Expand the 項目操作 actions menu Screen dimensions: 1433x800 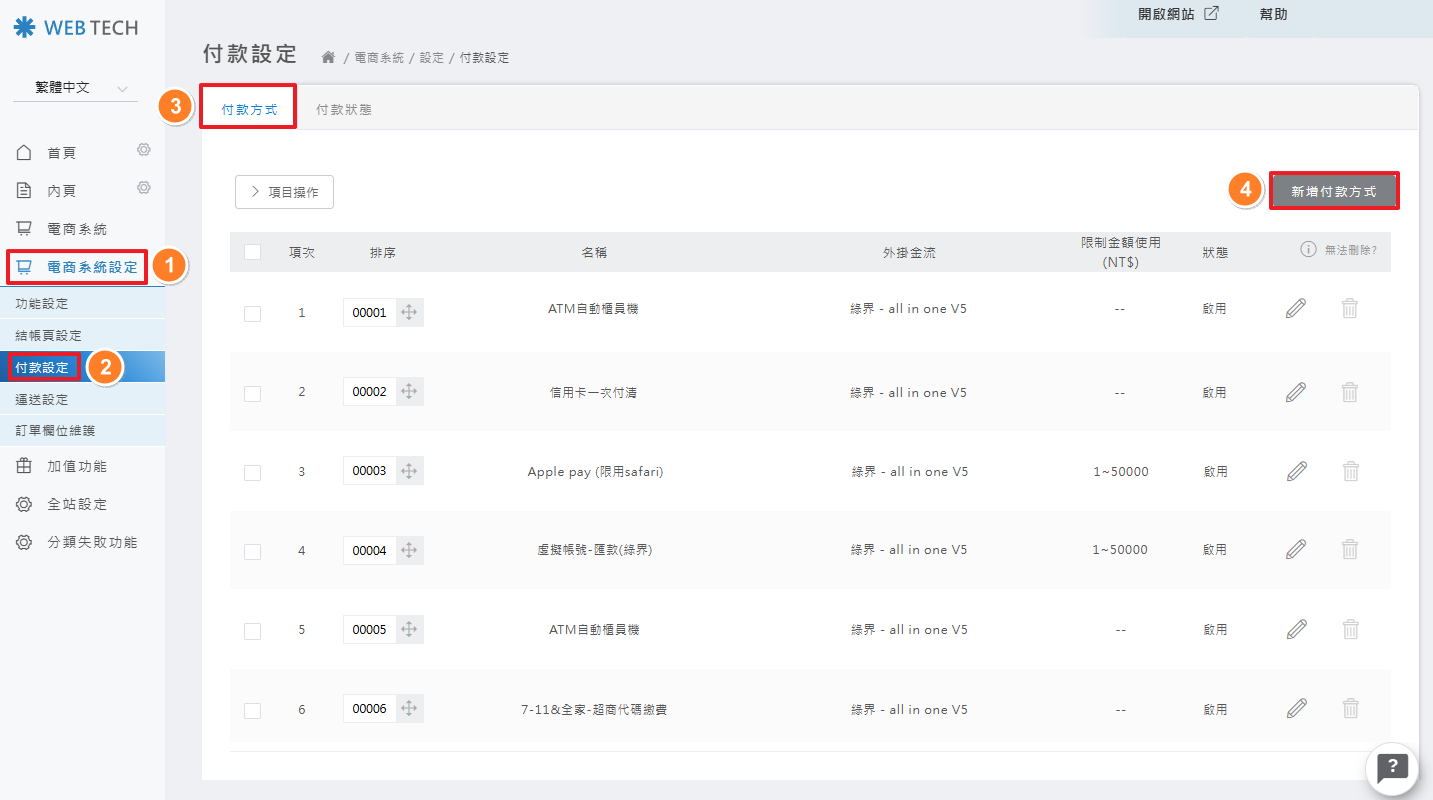pyautogui.click(x=284, y=192)
